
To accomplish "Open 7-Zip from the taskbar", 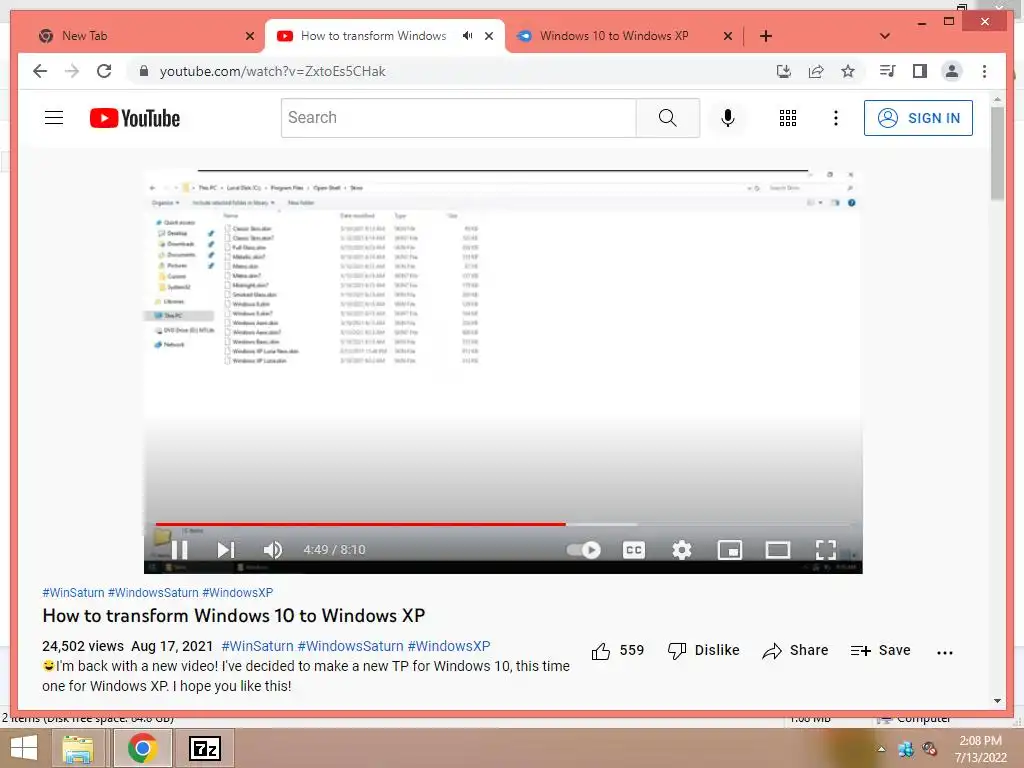I will point(205,748).
